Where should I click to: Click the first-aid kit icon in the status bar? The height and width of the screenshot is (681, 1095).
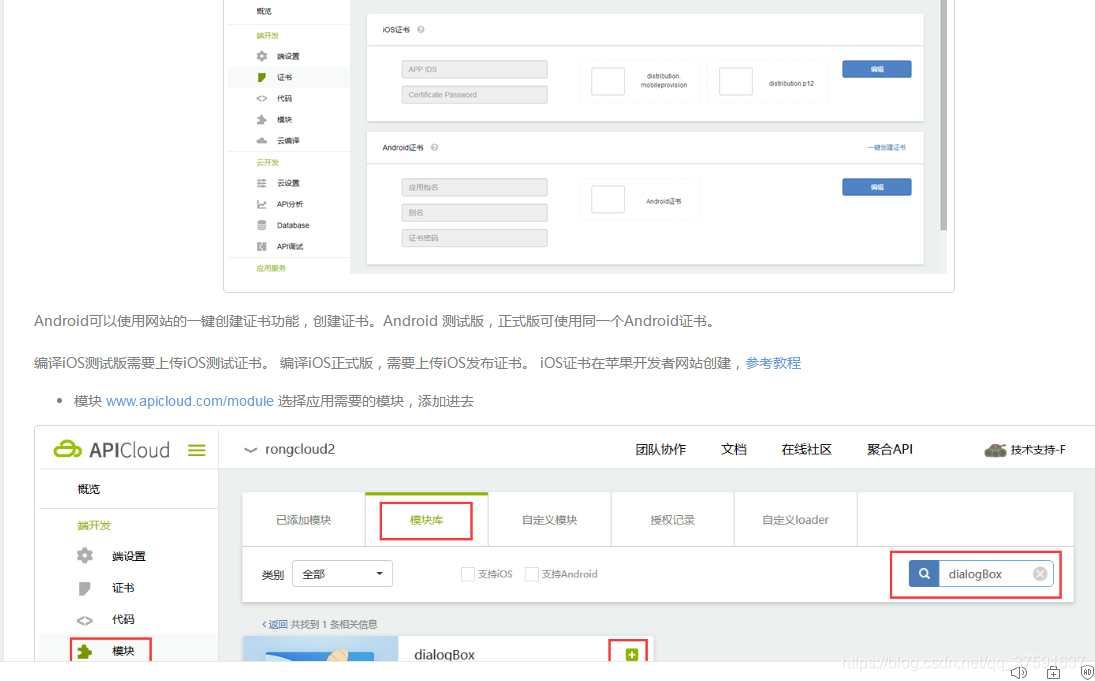click(1053, 673)
